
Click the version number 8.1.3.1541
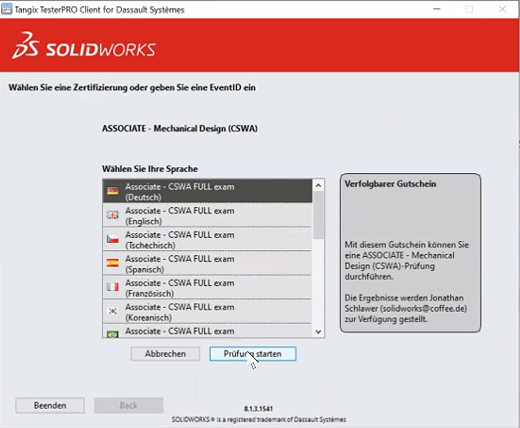[259, 409]
